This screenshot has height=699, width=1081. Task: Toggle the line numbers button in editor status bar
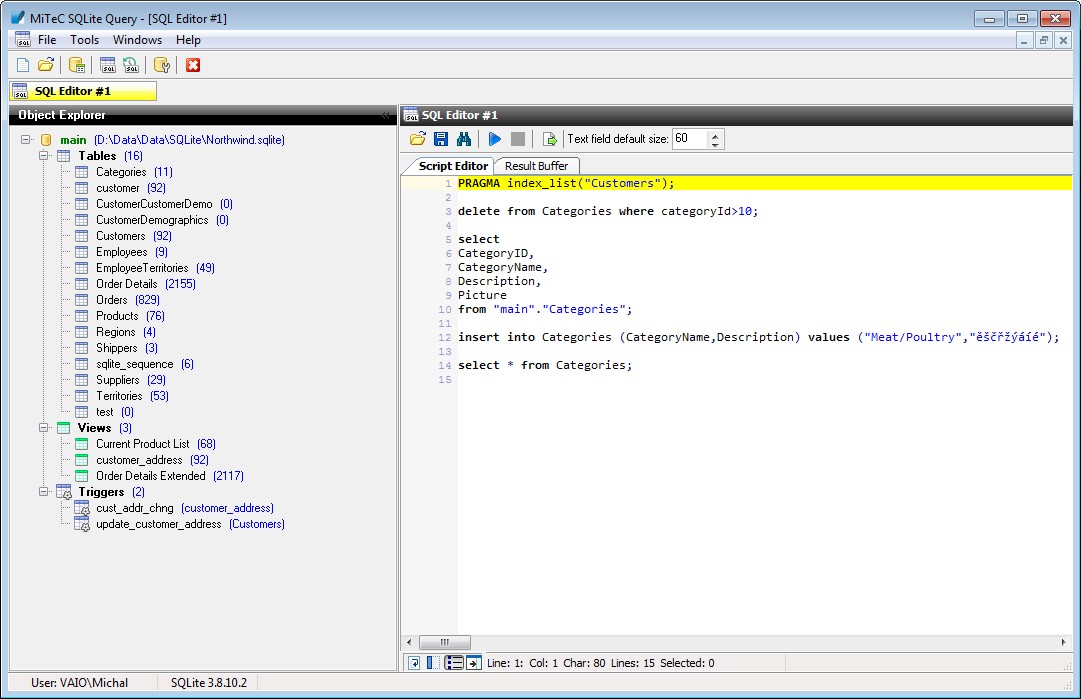454,663
